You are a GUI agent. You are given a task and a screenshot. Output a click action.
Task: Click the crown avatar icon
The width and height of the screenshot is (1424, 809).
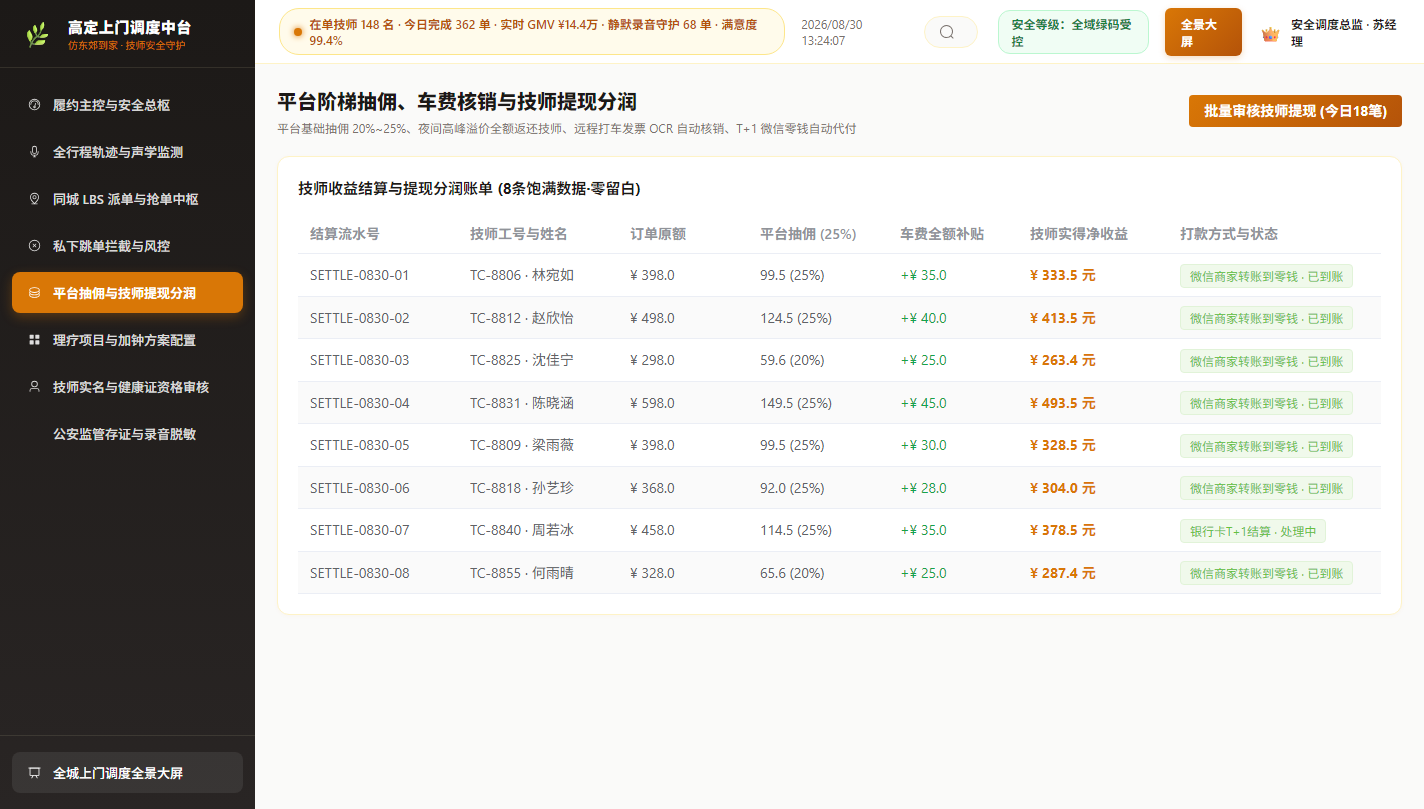point(1270,34)
